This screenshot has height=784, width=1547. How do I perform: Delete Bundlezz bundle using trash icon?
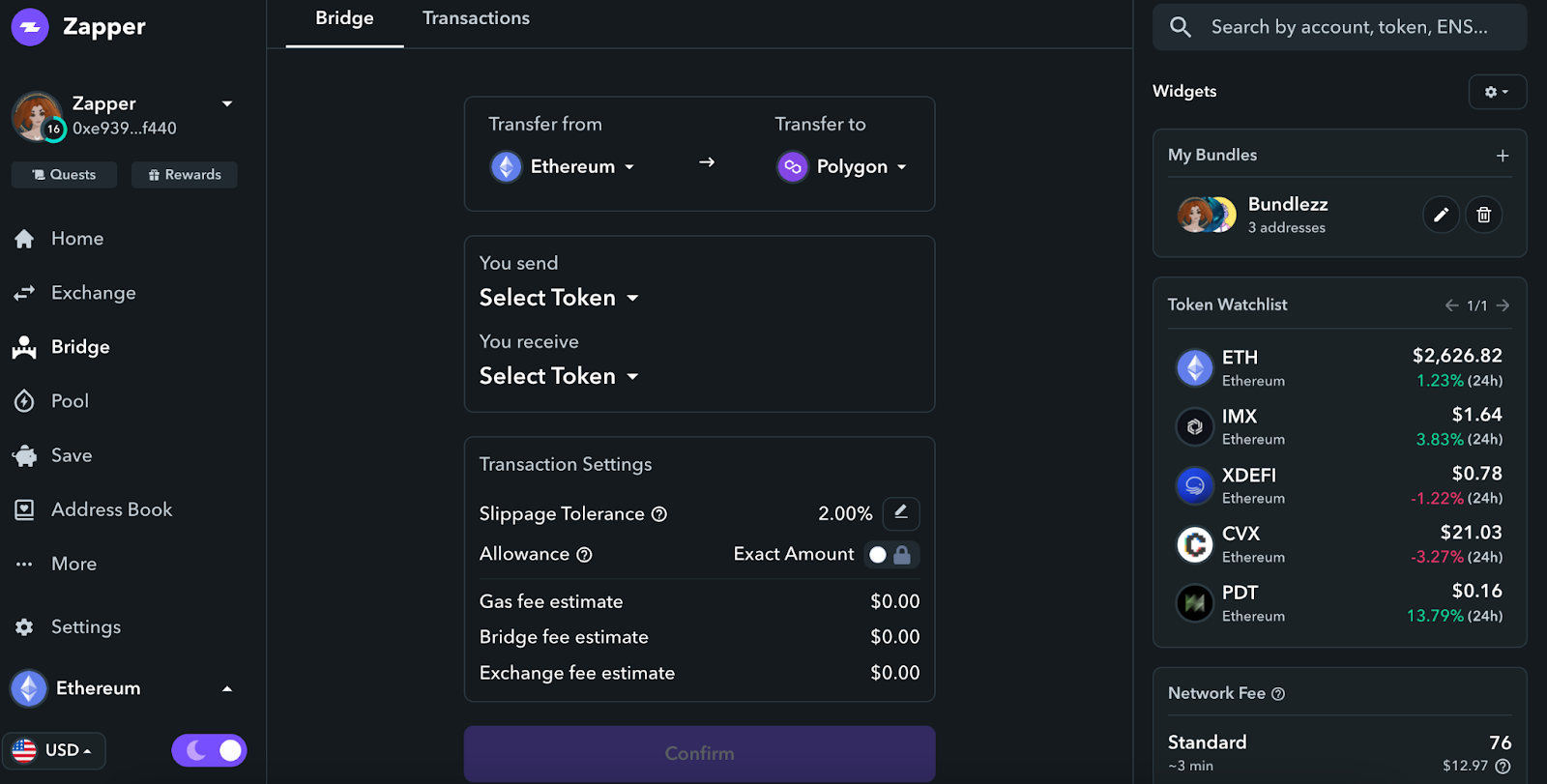pos(1484,215)
